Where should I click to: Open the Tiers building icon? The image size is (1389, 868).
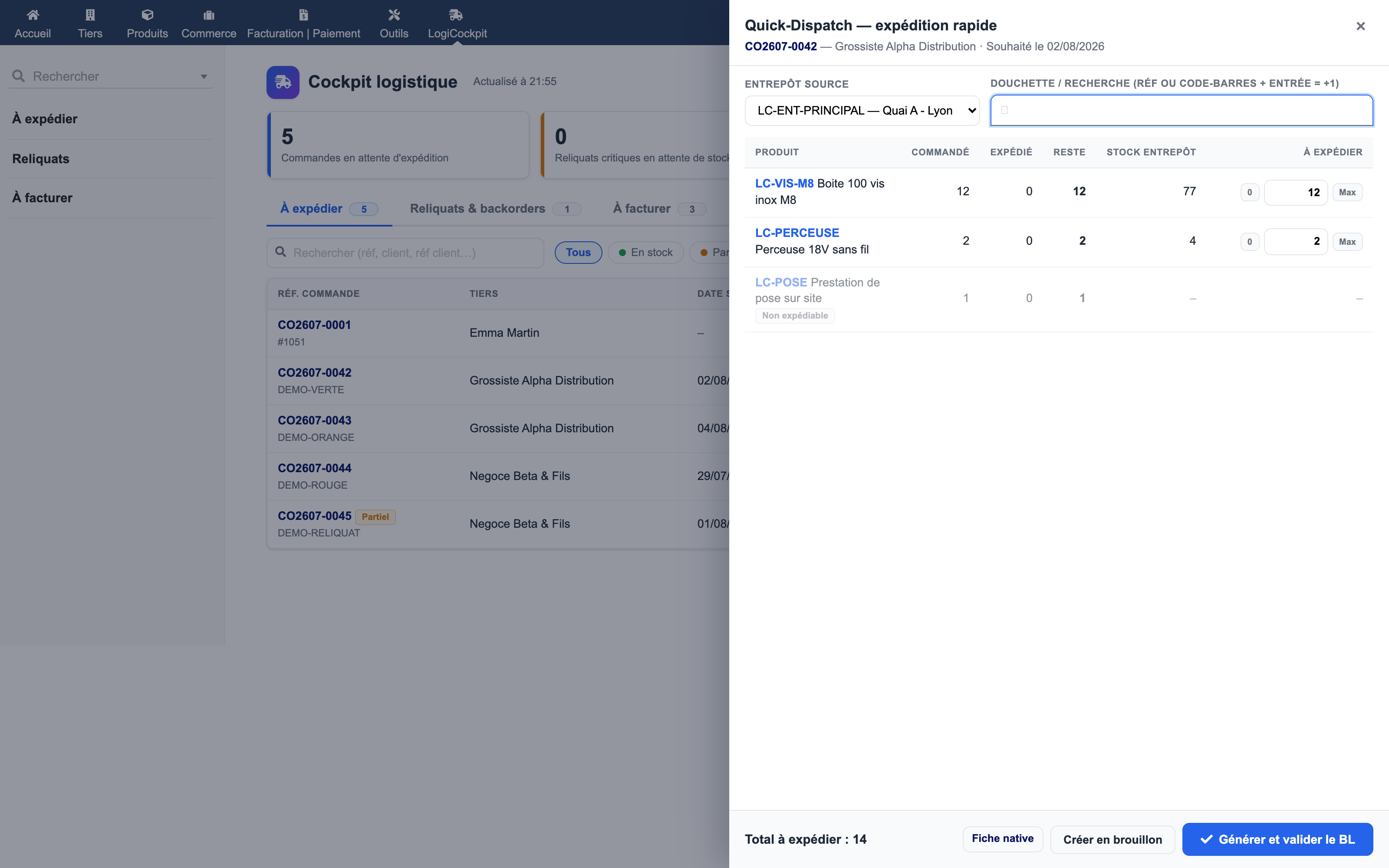90,15
